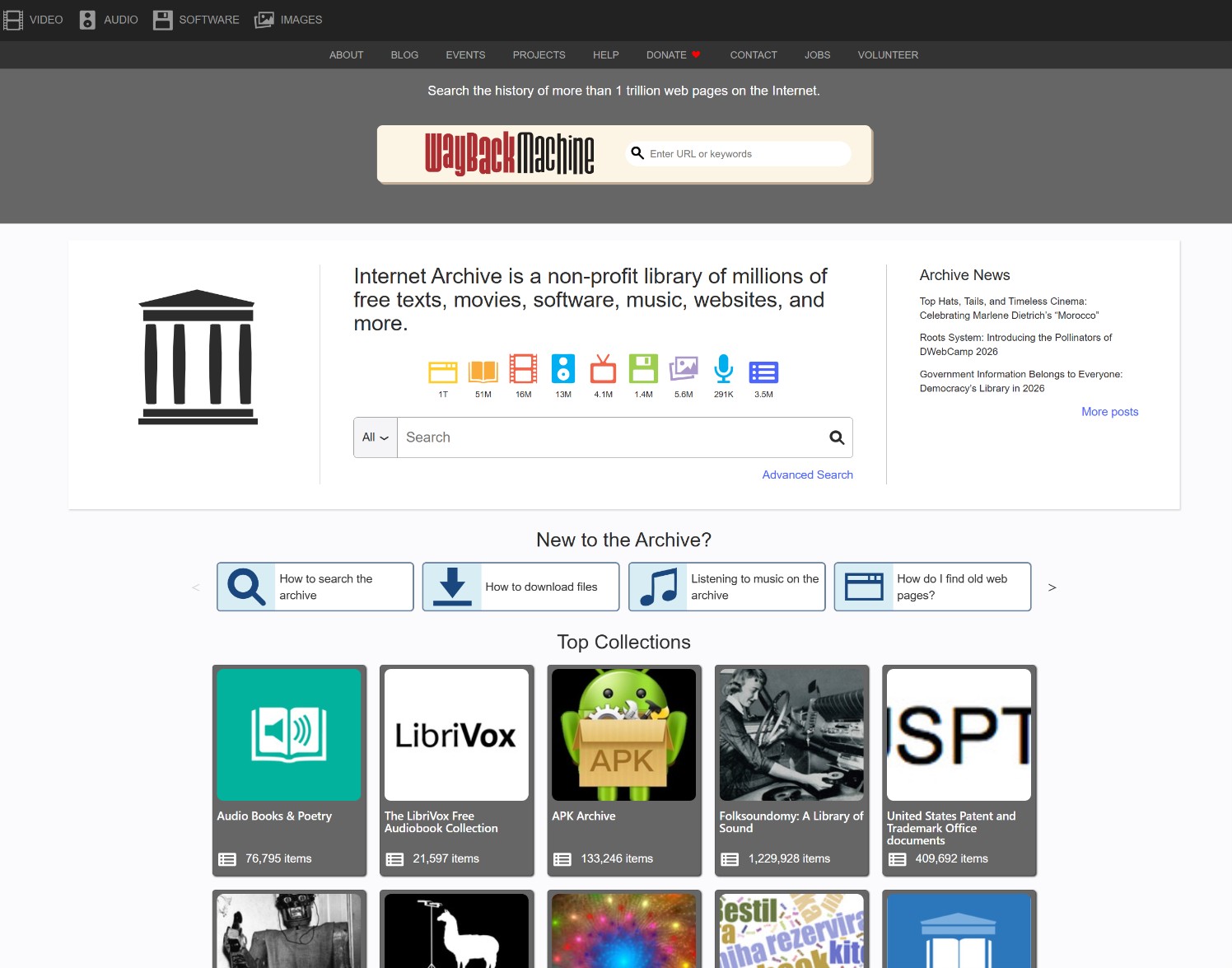Open the collections list icon labeled 3.5M
1232x968 pixels.
click(763, 372)
